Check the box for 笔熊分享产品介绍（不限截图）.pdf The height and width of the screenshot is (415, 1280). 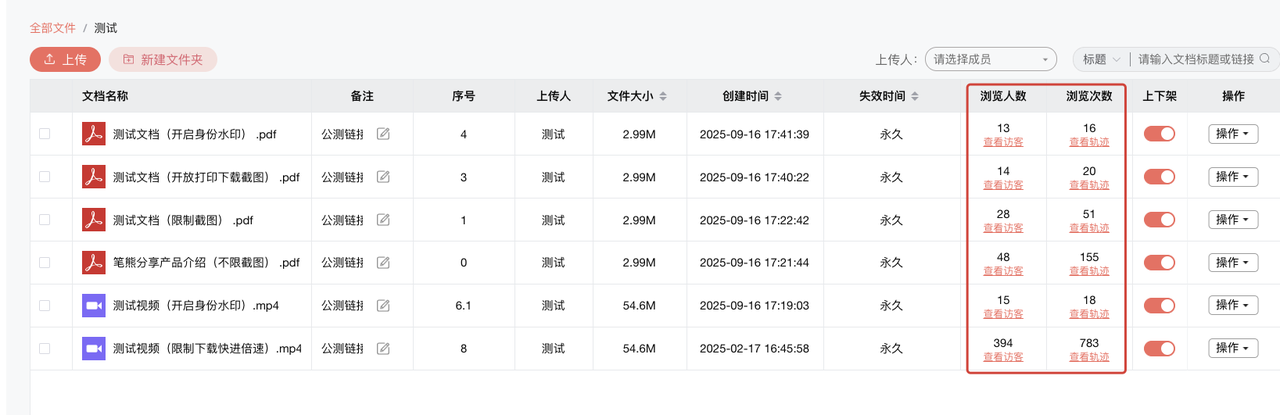point(44,263)
